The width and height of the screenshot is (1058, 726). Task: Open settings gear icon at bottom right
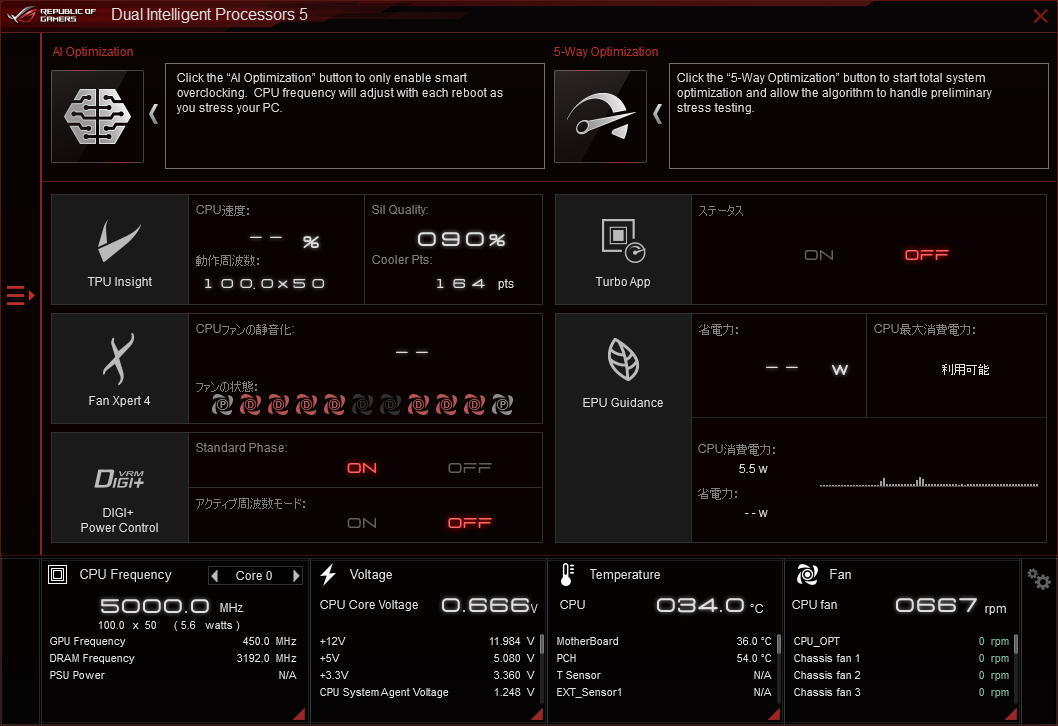point(1038,579)
